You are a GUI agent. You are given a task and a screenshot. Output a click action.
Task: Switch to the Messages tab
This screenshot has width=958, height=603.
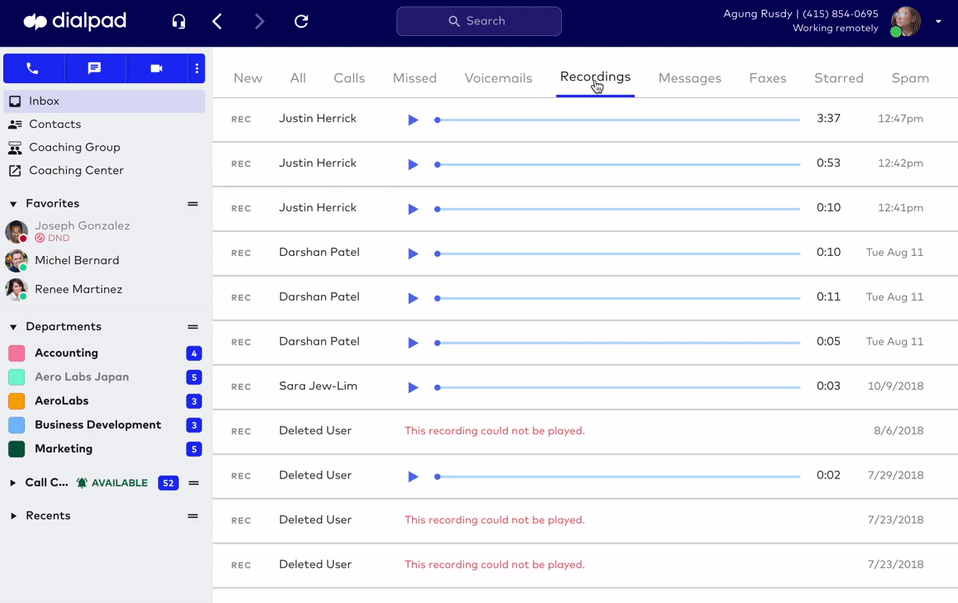[690, 78]
